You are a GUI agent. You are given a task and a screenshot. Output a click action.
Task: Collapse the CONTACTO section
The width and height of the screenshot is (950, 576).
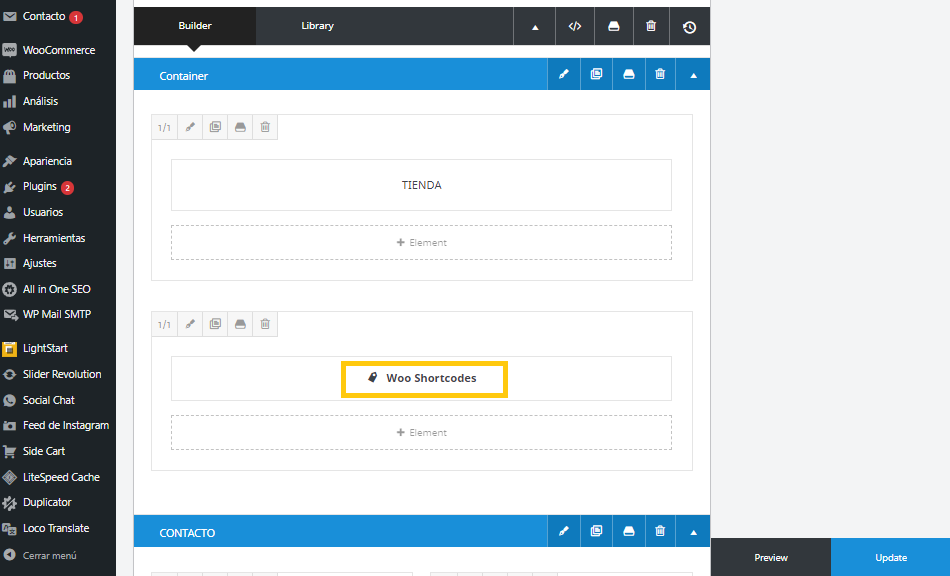click(x=693, y=532)
